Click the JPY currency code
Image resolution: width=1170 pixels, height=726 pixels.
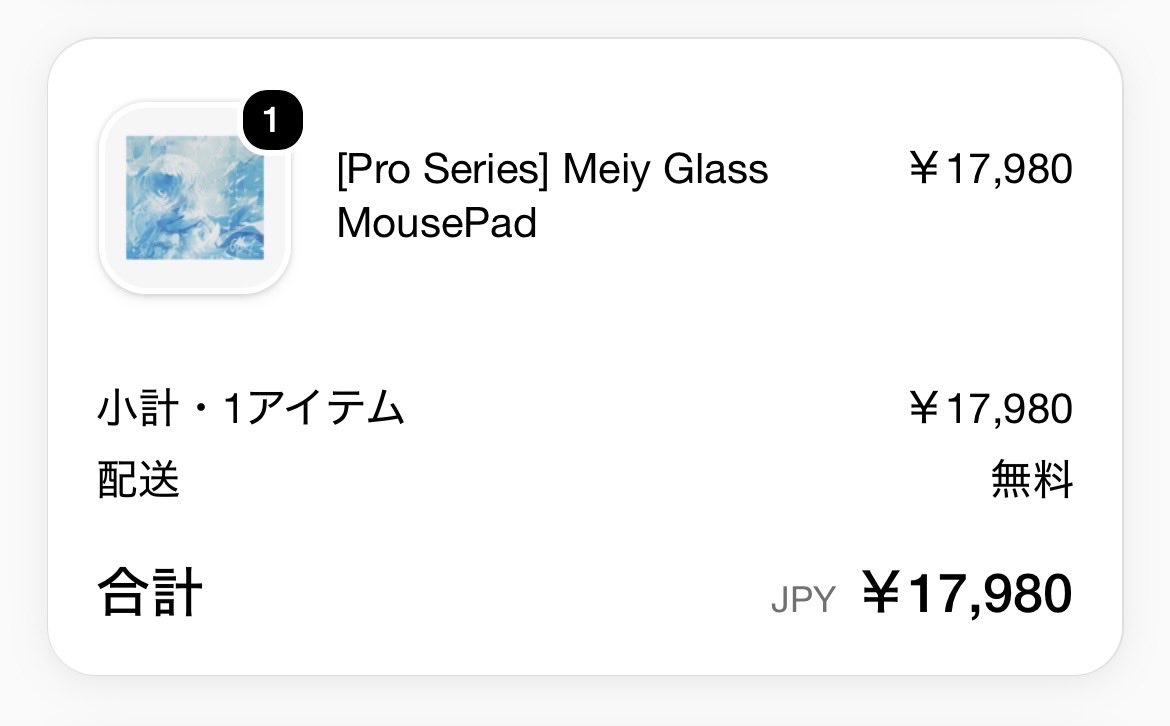[x=804, y=599]
